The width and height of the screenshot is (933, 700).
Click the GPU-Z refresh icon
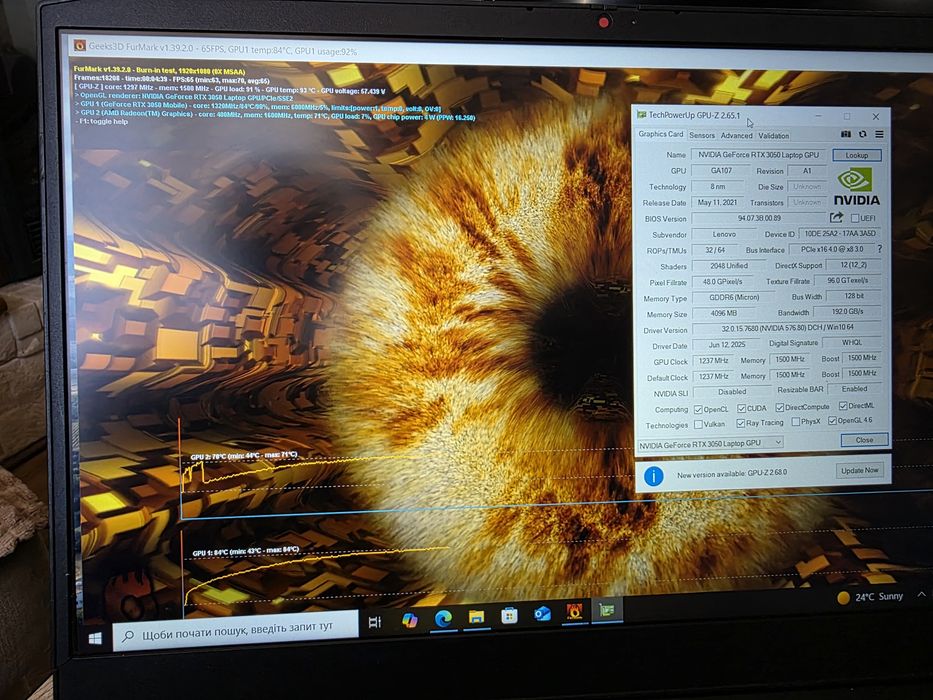862,135
